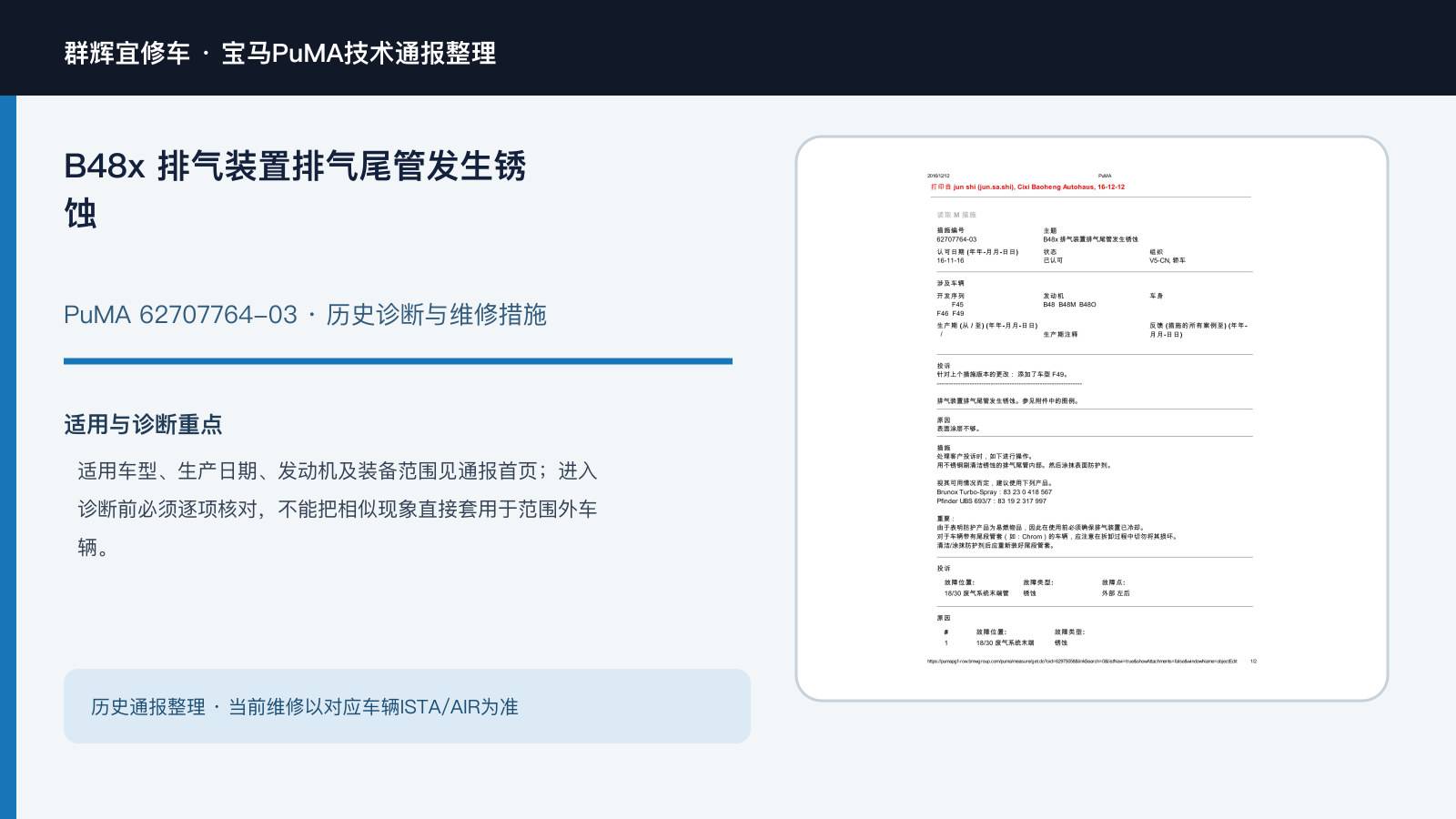Click the engine list B48 B48M B48O in the document
The image size is (1456, 819).
pos(1069,305)
